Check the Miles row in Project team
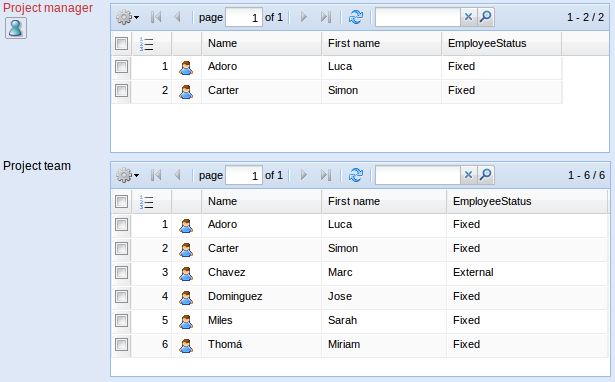615x382 pixels. click(x=122, y=320)
